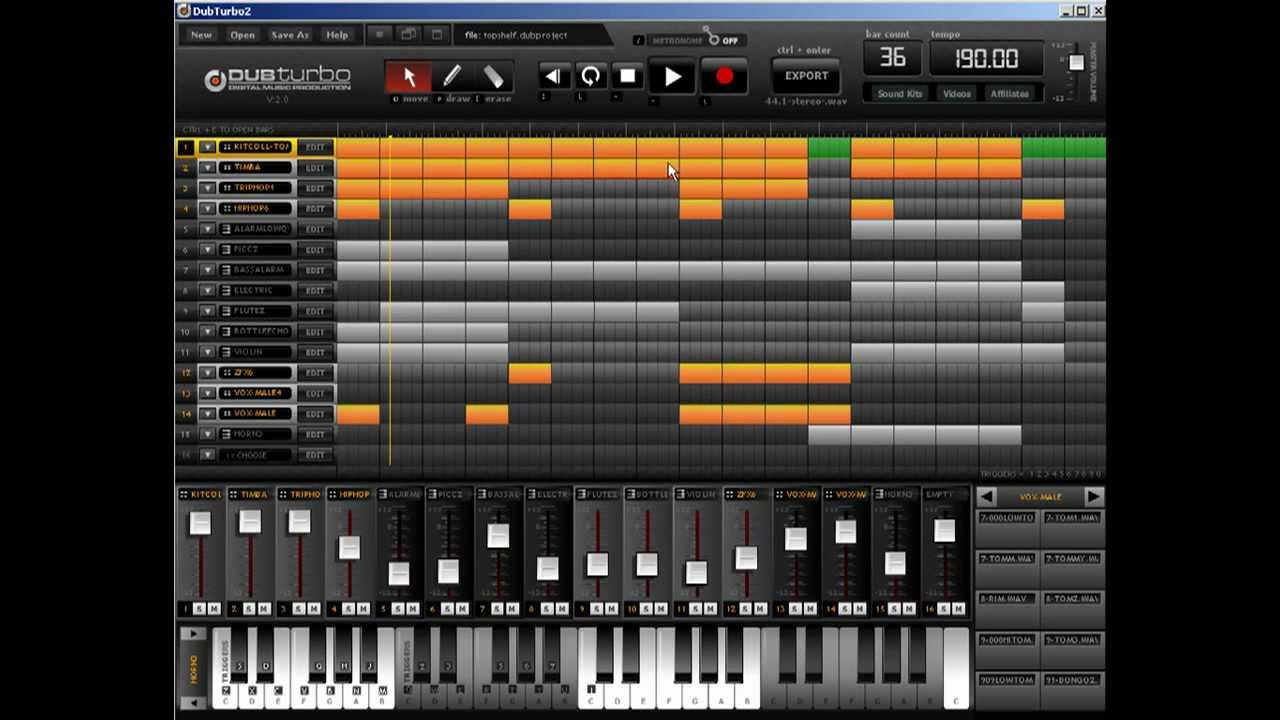Select the erase tool

[x=493, y=77]
